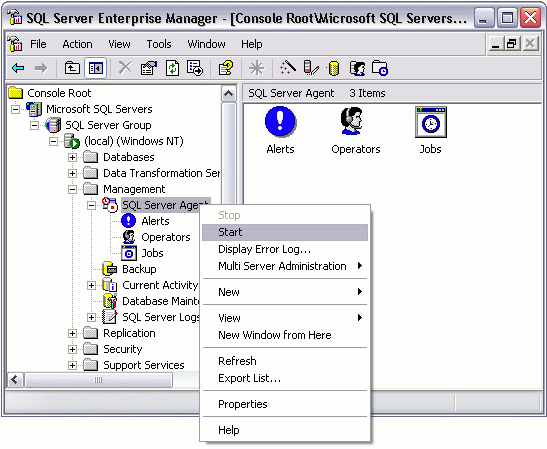Image resolution: width=547 pixels, height=449 pixels.
Task: Click the New Login person toolbar icon
Action: coord(358,68)
